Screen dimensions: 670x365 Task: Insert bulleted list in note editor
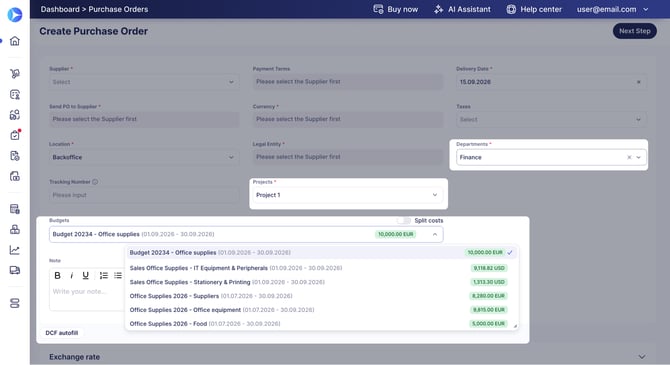118,276
